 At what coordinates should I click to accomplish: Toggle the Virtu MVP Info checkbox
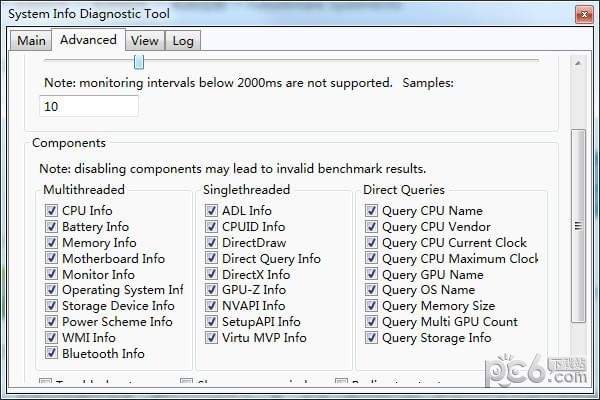tap(212, 338)
